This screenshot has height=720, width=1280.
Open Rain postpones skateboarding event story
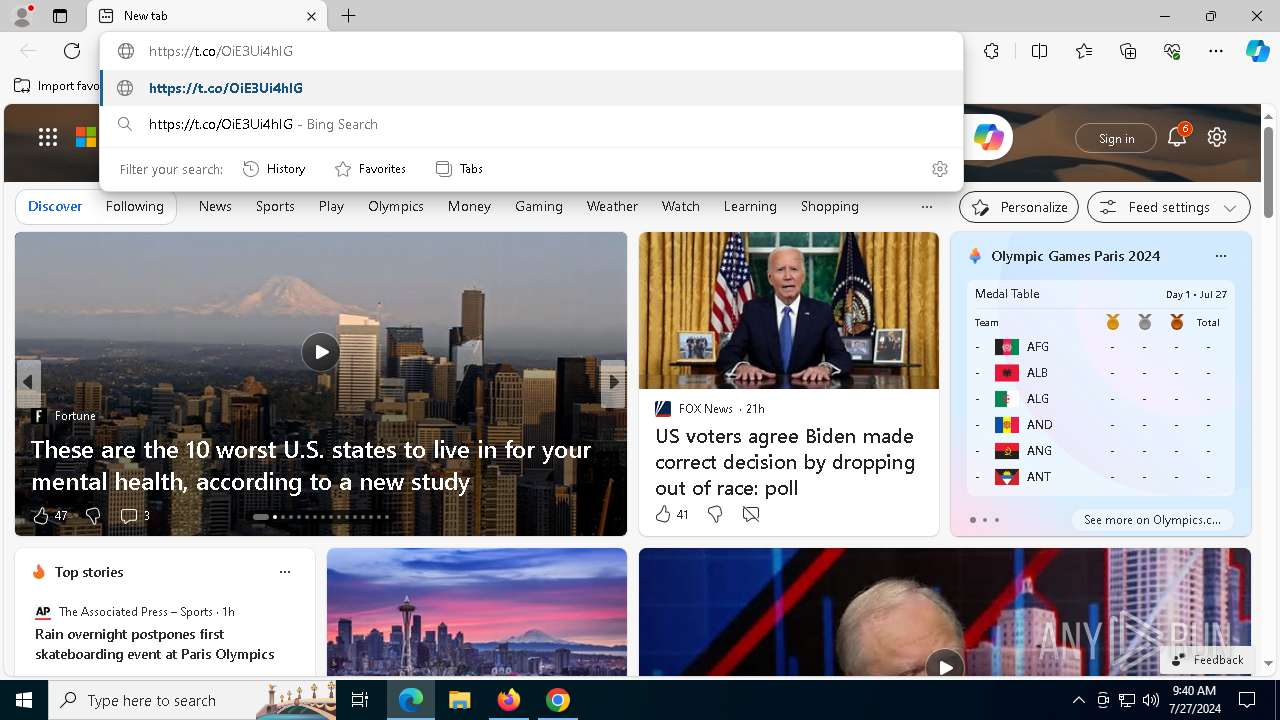click(x=155, y=644)
